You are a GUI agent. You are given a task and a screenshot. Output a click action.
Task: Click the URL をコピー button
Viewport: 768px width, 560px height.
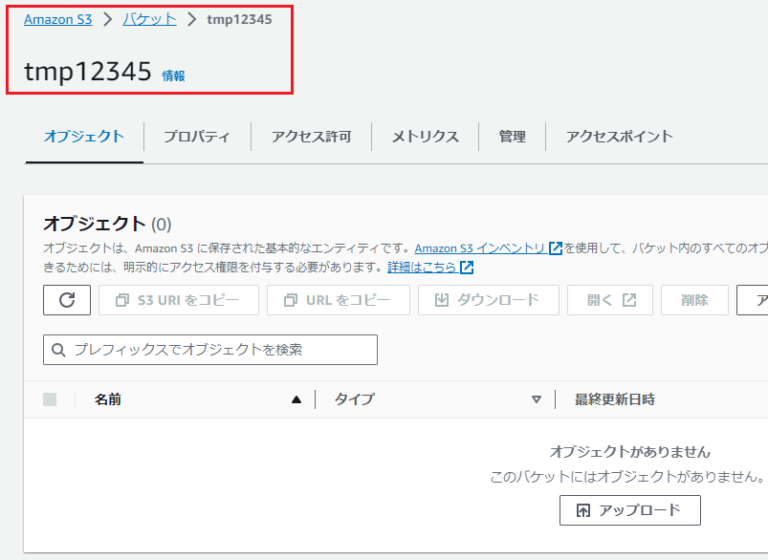tap(338, 300)
